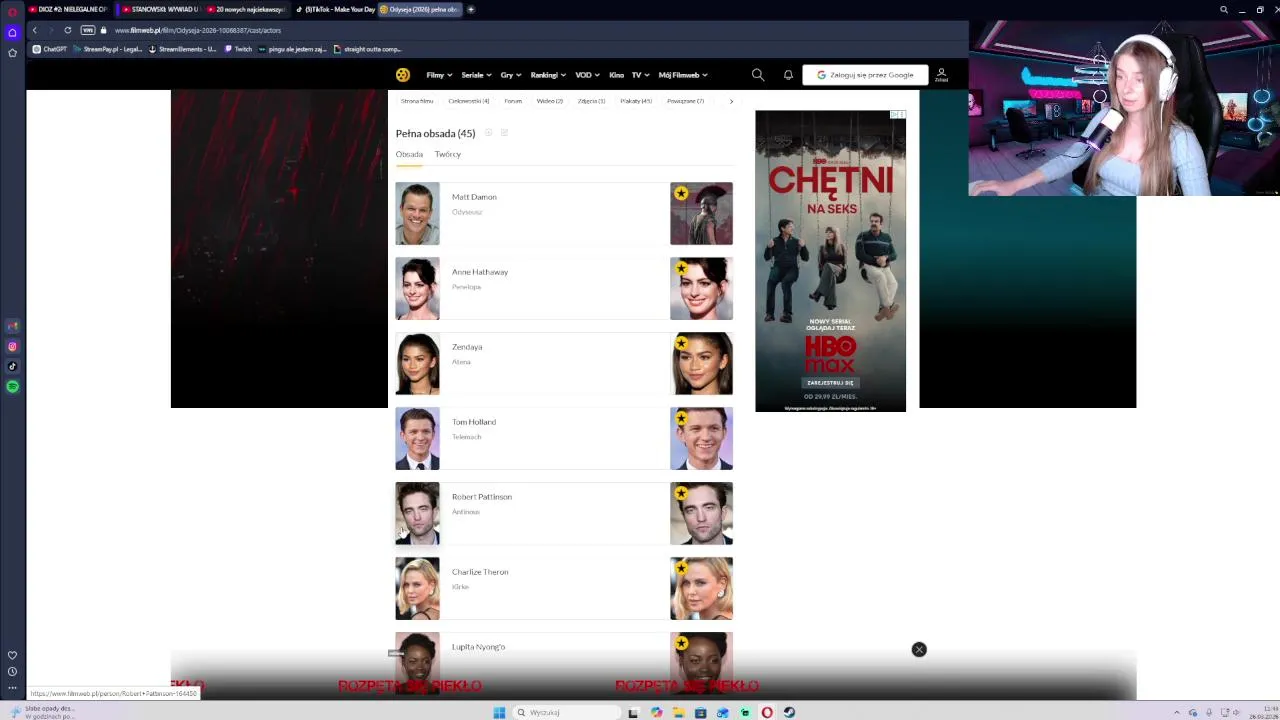Open the Opera sidebar home icon
This screenshot has width=1280, height=720.
(x=12, y=32)
